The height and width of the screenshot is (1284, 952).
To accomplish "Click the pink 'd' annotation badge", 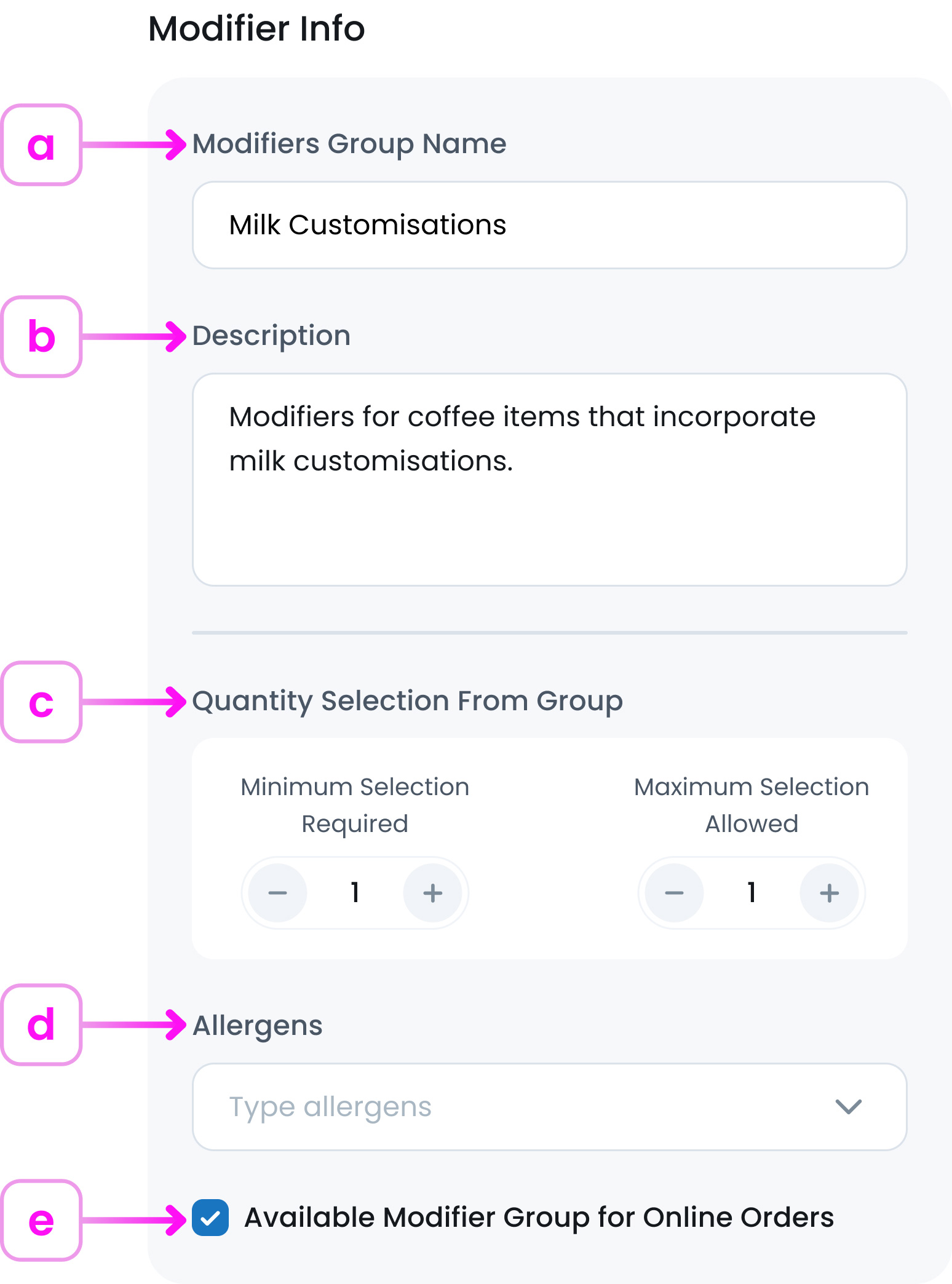I will click(41, 1024).
